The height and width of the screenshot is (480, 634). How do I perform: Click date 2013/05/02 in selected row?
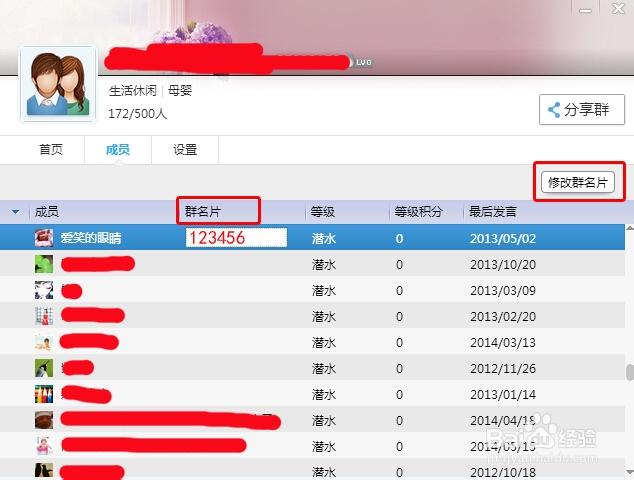(503, 239)
